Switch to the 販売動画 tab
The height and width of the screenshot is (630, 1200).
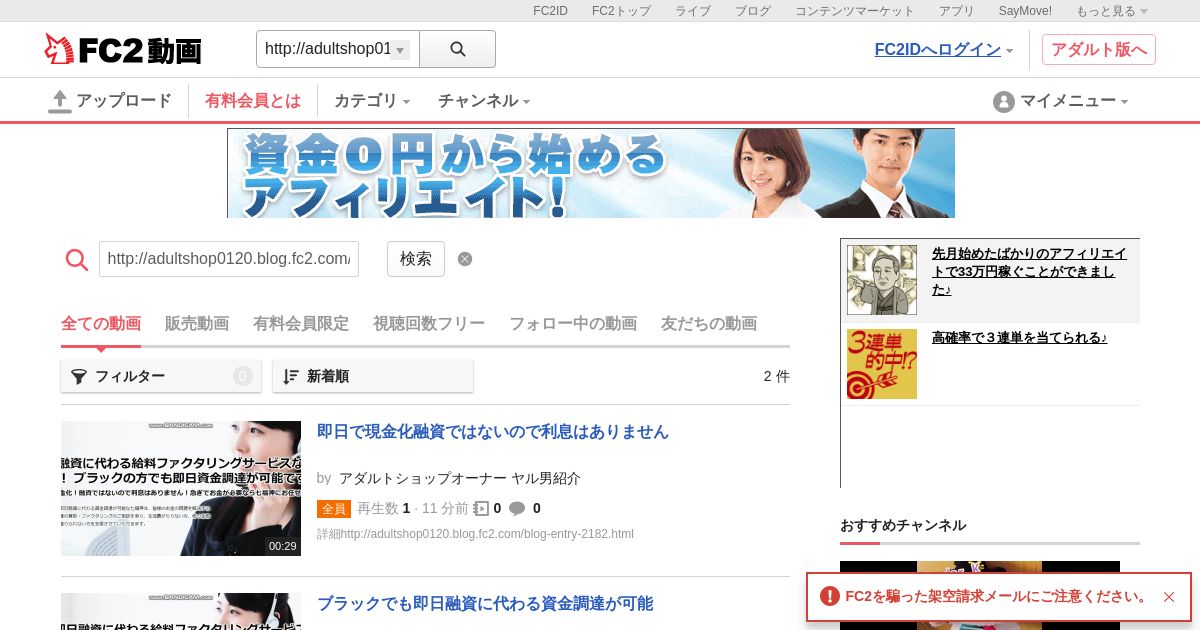tap(197, 323)
